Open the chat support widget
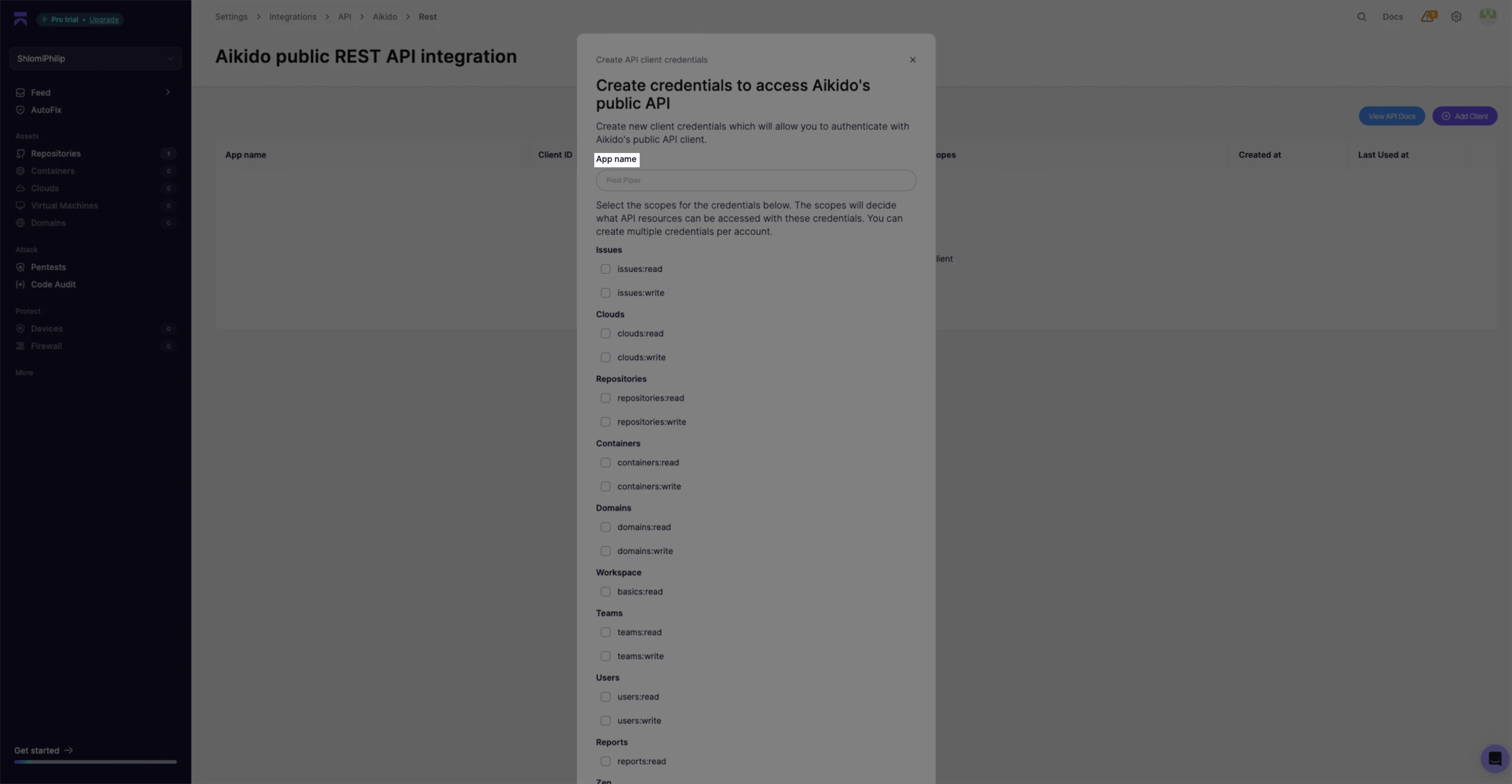This screenshot has height=784, width=1512. pyautogui.click(x=1495, y=758)
